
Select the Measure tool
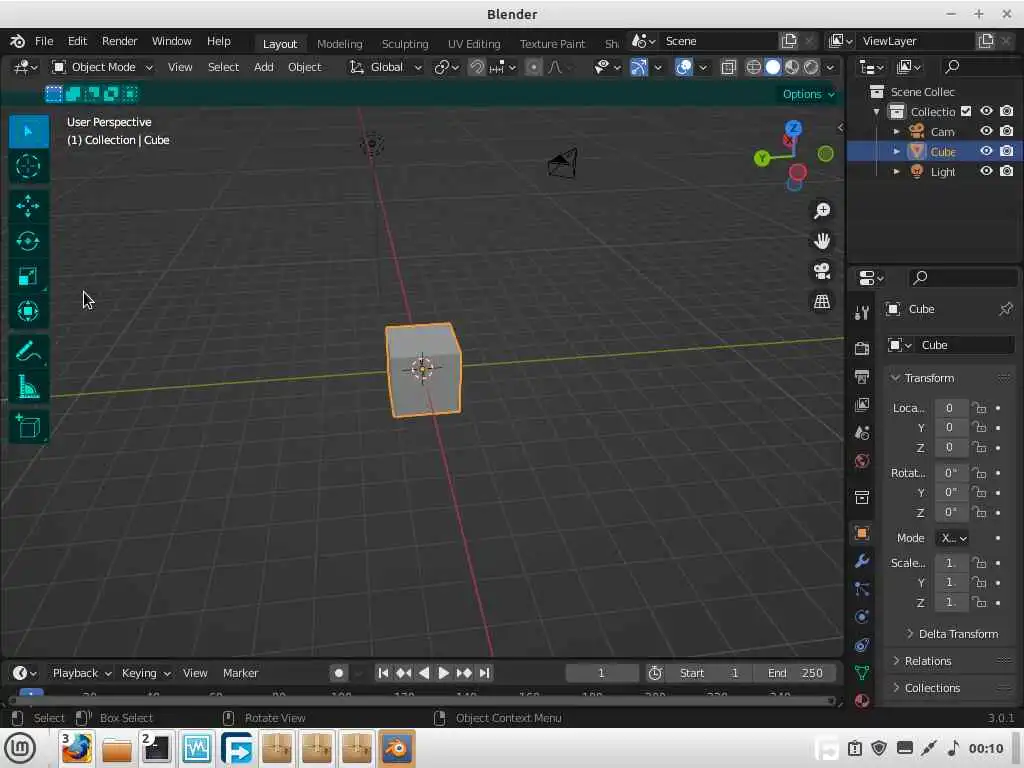(x=28, y=387)
